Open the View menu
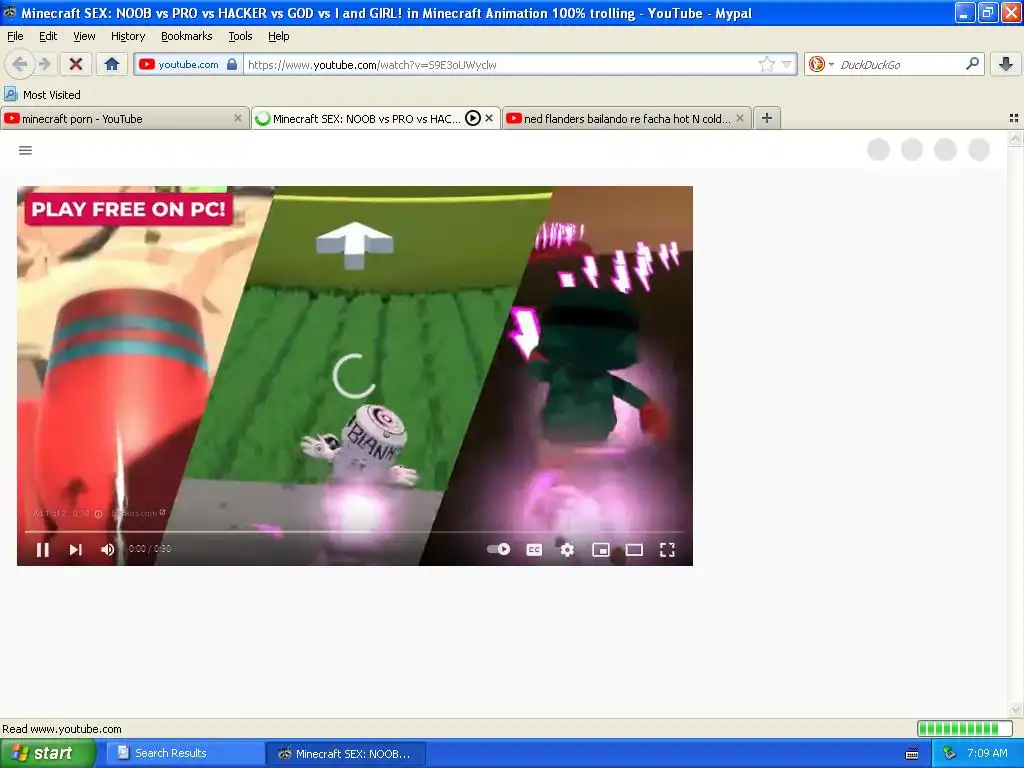The width and height of the screenshot is (1024, 768). 84,36
